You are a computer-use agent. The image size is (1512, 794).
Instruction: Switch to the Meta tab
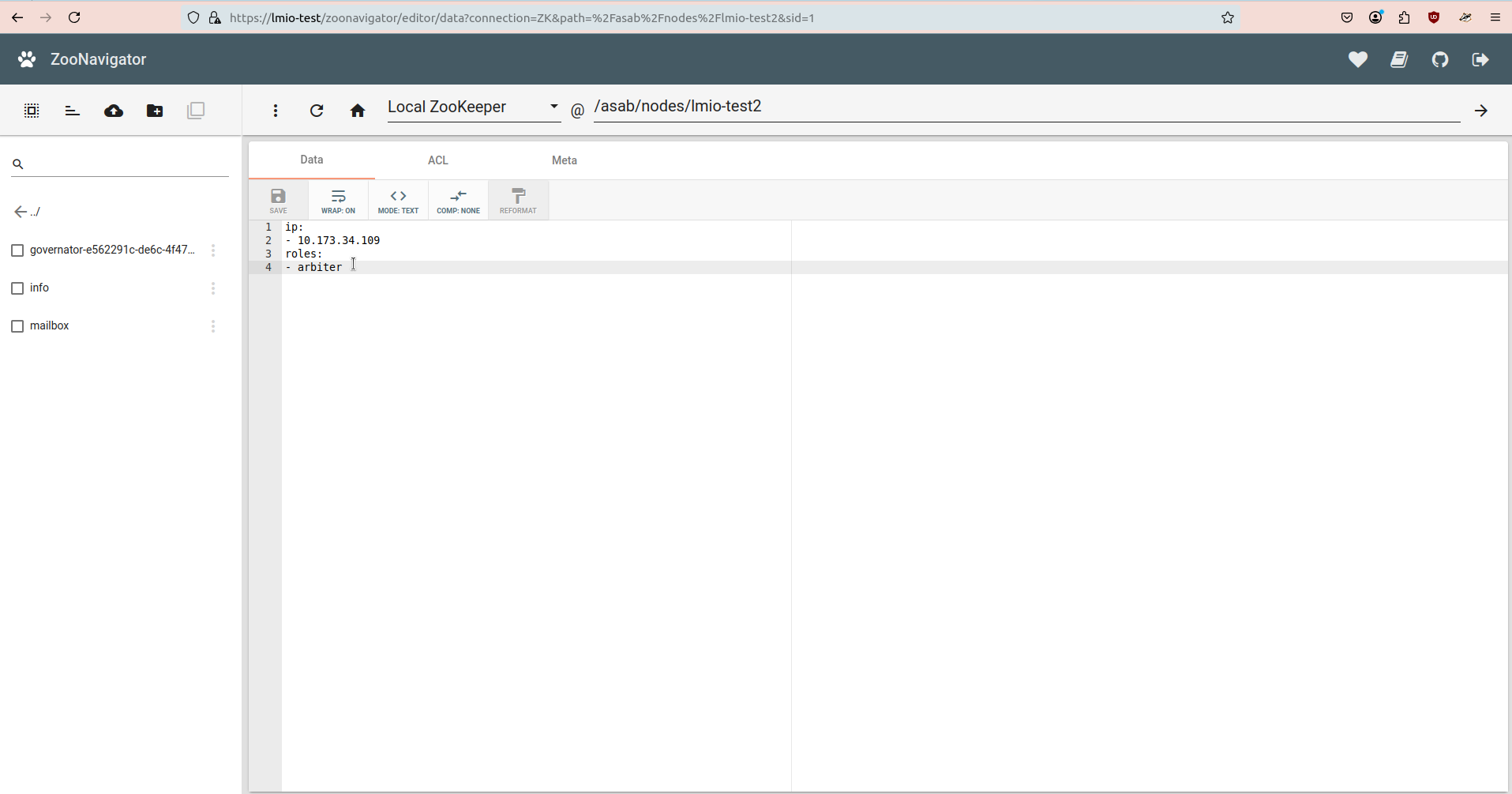pos(564,160)
